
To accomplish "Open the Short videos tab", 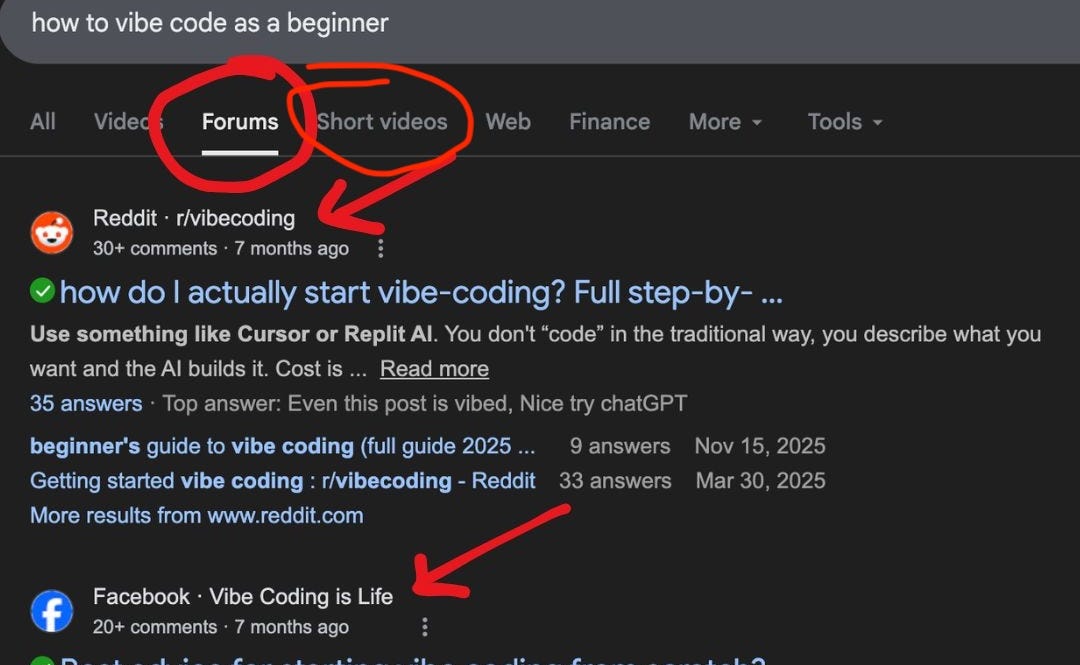I will (382, 122).
